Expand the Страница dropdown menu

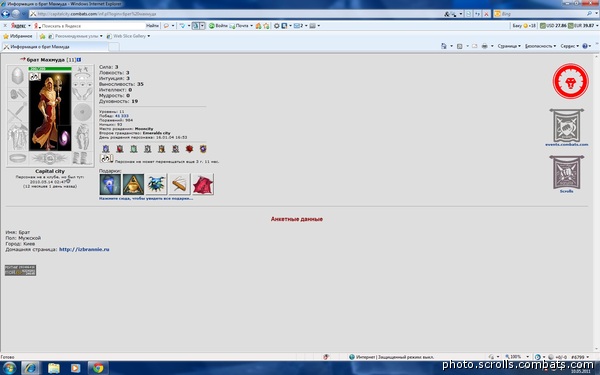pyautogui.click(x=509, y=46)
